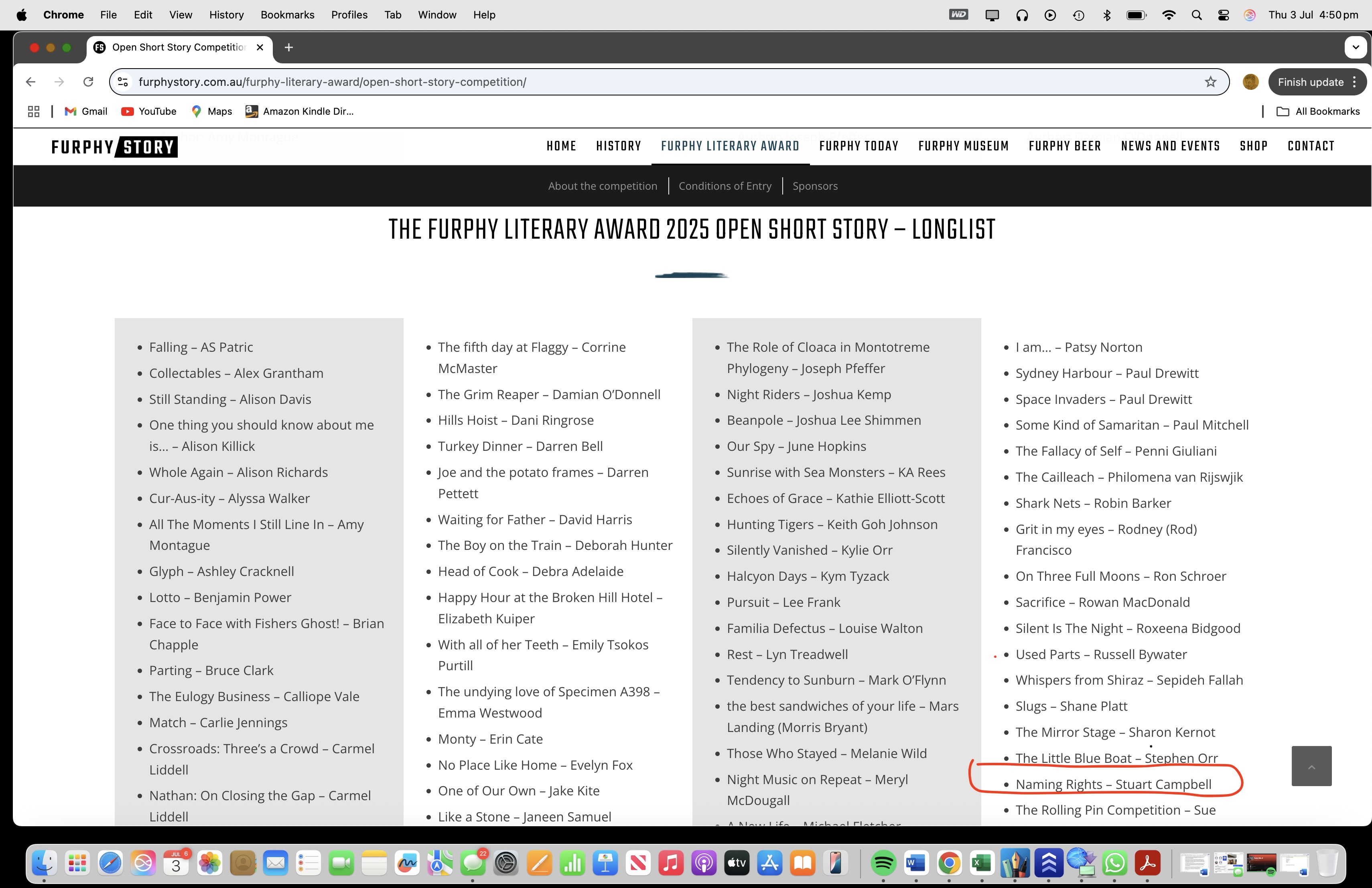Click the back navigation arrow
This screenshot has height=888, width=1372.
[30, 82]
